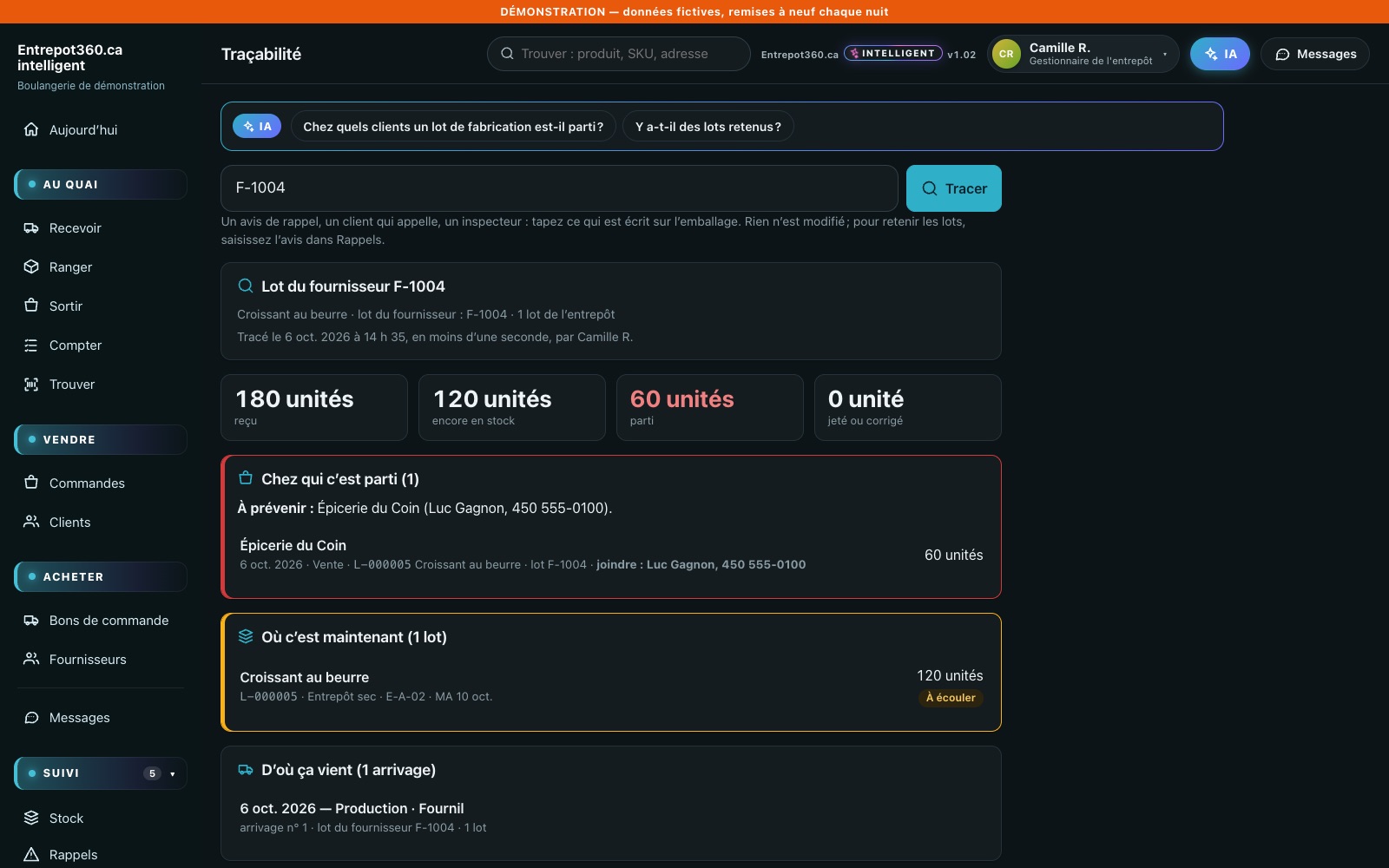The width and height of the screenshot is (1389, 868).
Task: Click the Tracer button
Action: [x=953, y=188]
